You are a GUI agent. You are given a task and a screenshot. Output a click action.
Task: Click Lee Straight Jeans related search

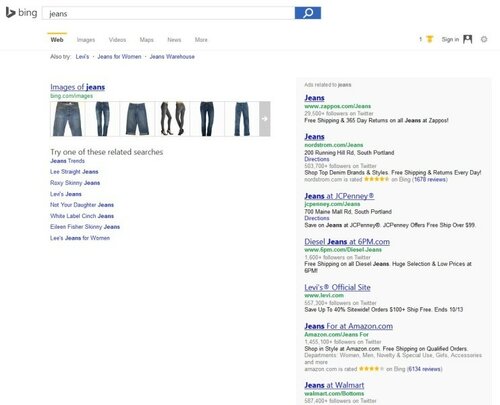coord(74,172)
